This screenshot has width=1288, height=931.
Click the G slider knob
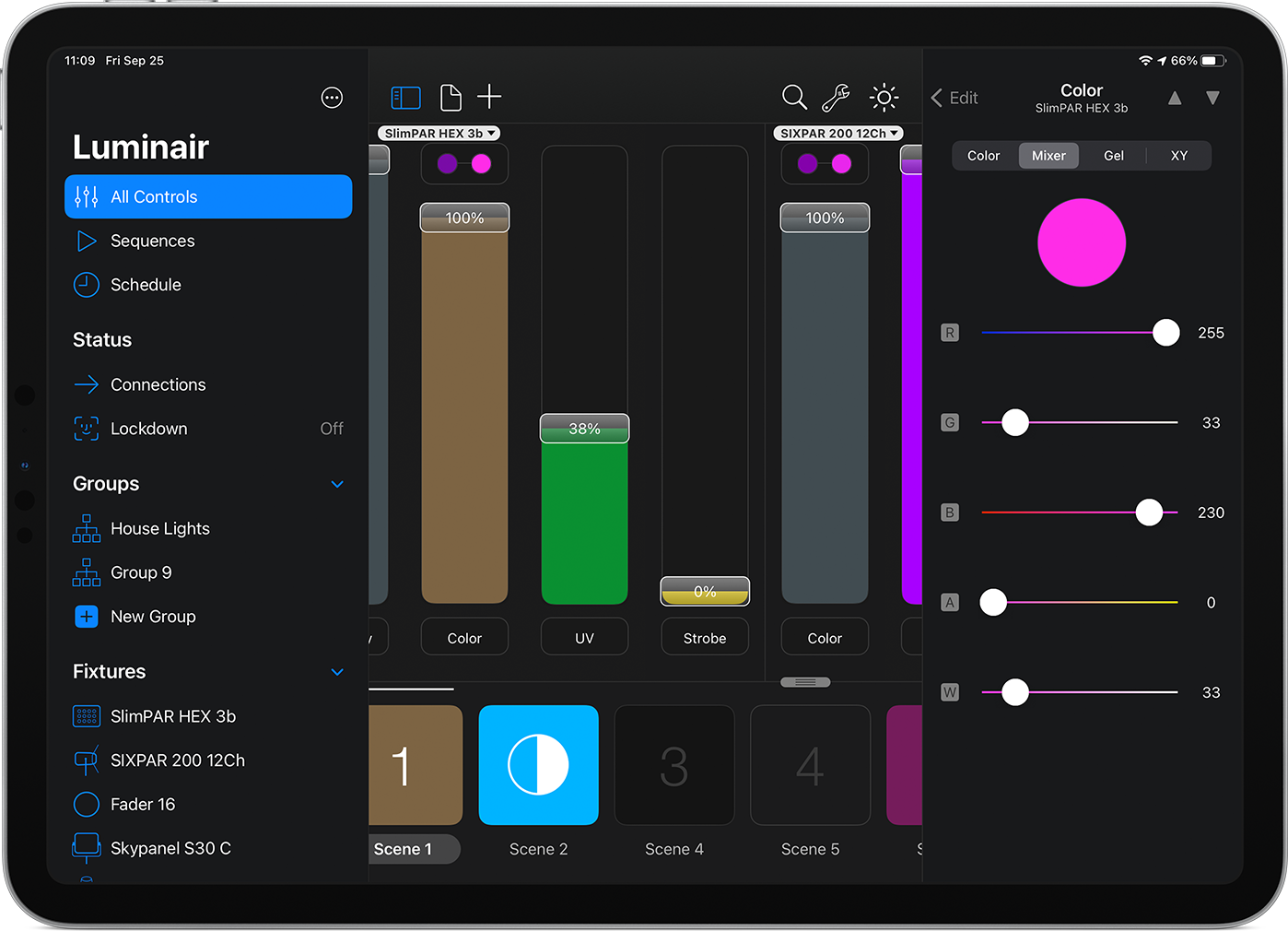pos(1015,422)
